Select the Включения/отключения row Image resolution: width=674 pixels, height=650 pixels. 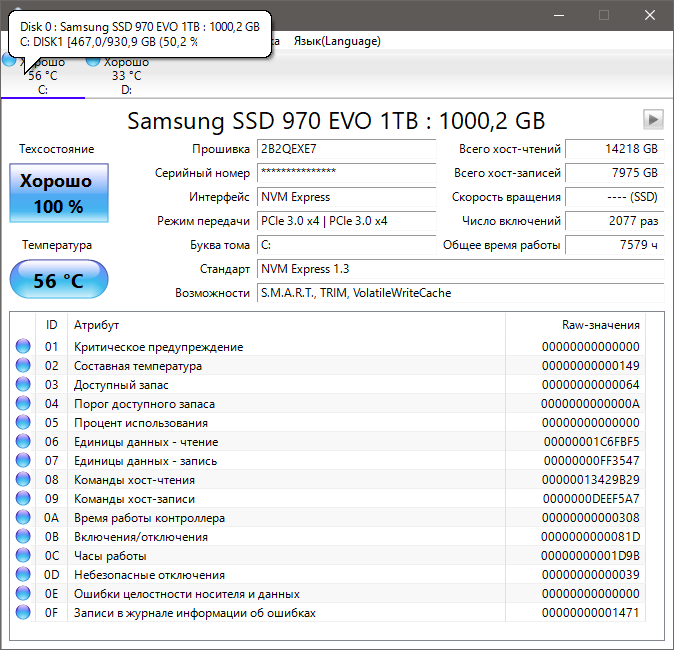pyautogui.click(x=328, y=537)
